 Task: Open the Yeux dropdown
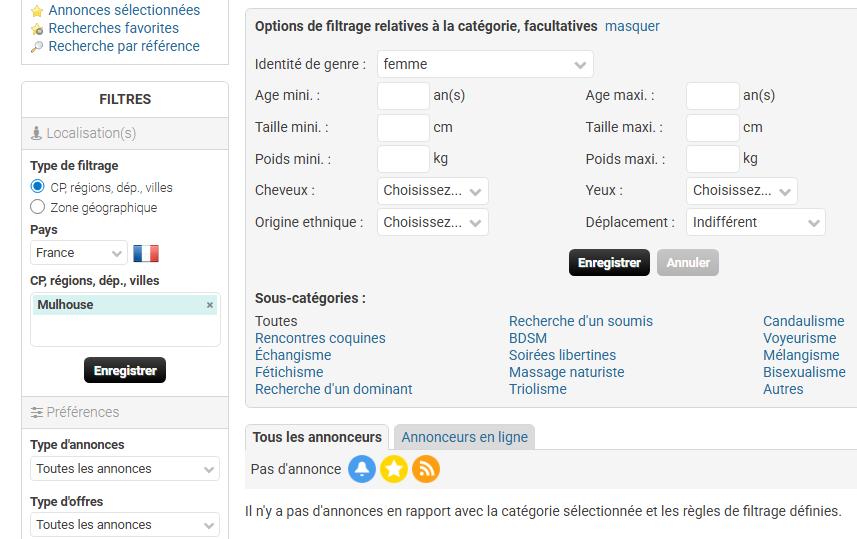(x=742, y=191)
